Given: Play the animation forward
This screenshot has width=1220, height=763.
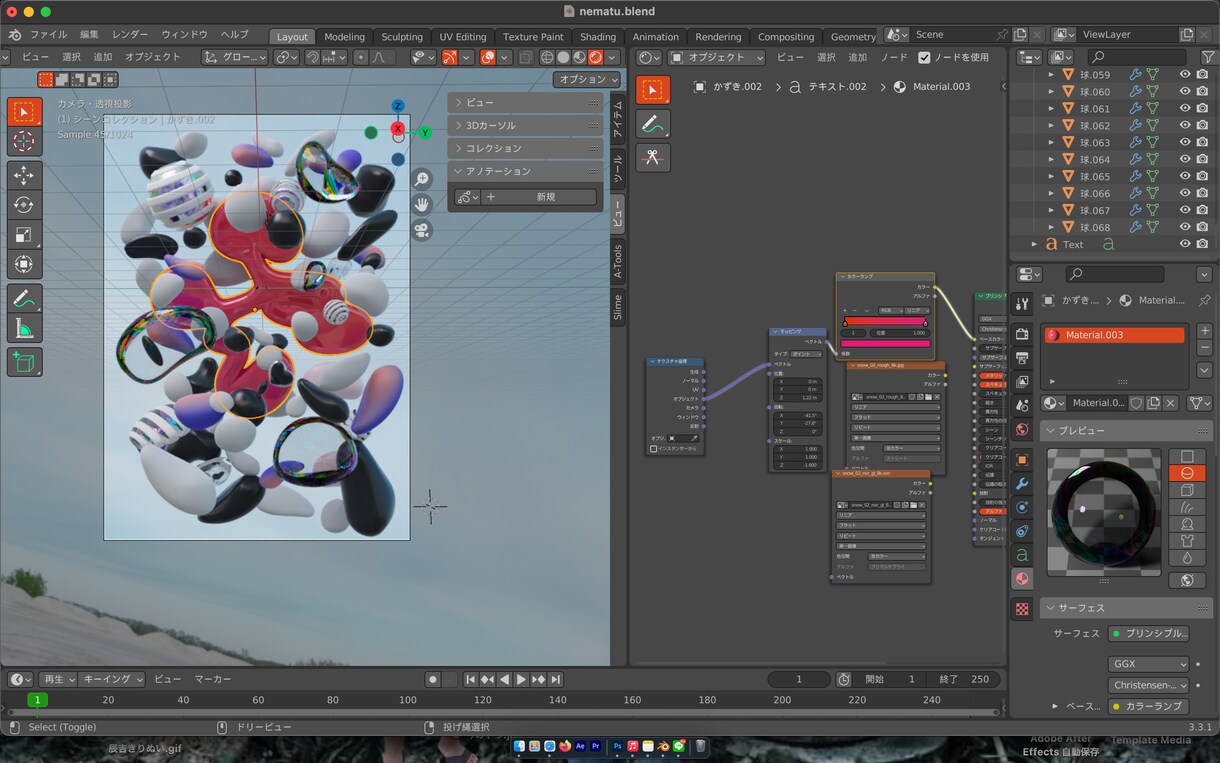Looking at the screenshot, I should pos(521,680).
